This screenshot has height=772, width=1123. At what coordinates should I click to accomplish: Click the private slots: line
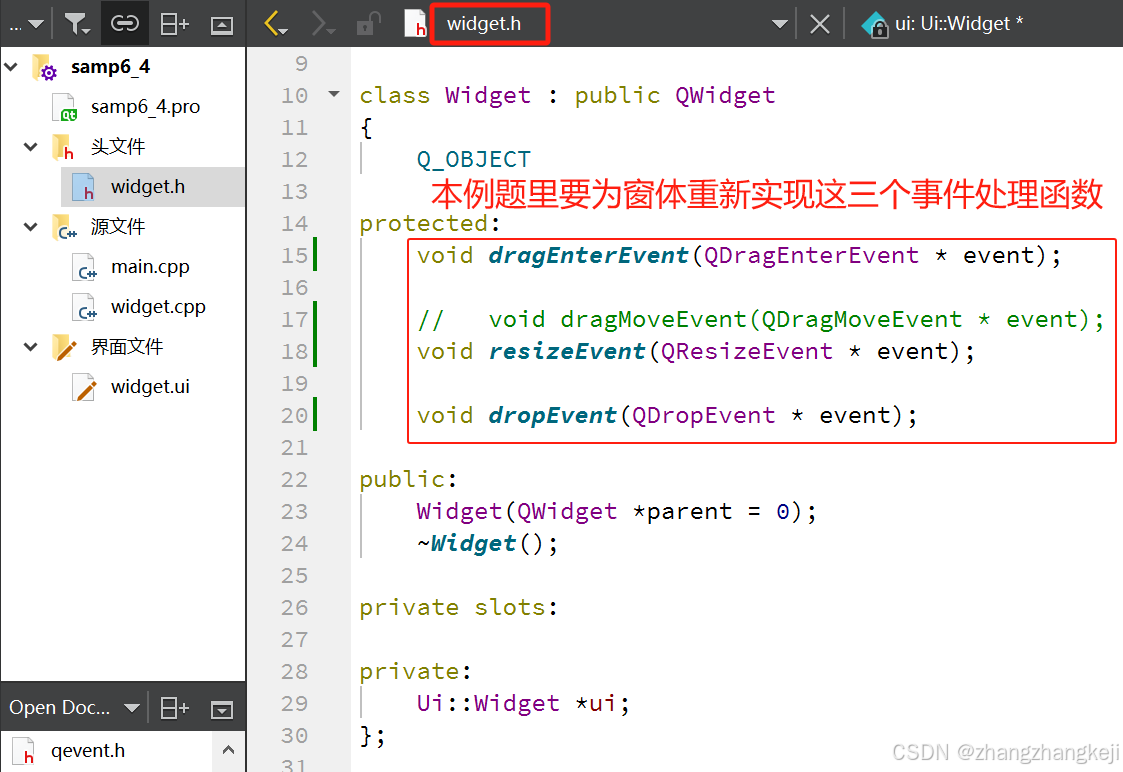click(458, 607)
